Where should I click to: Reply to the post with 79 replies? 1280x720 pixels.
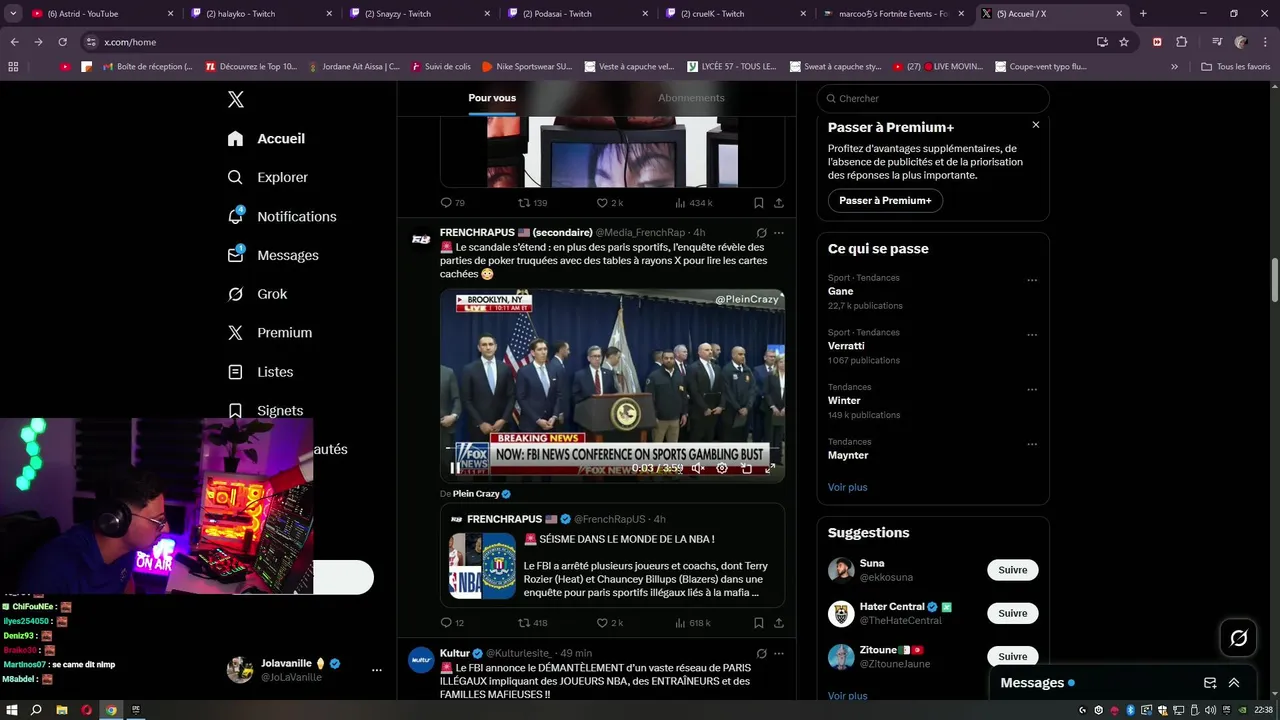tap(452, 203)
